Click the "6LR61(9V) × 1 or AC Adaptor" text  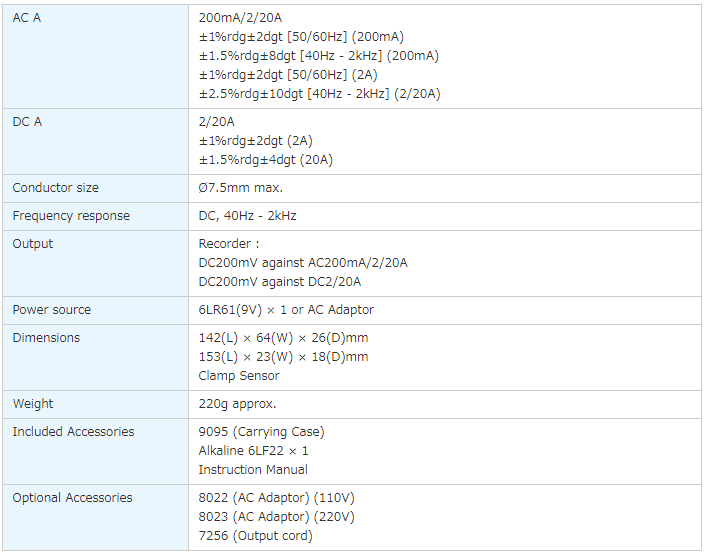[x=286, y=310]
